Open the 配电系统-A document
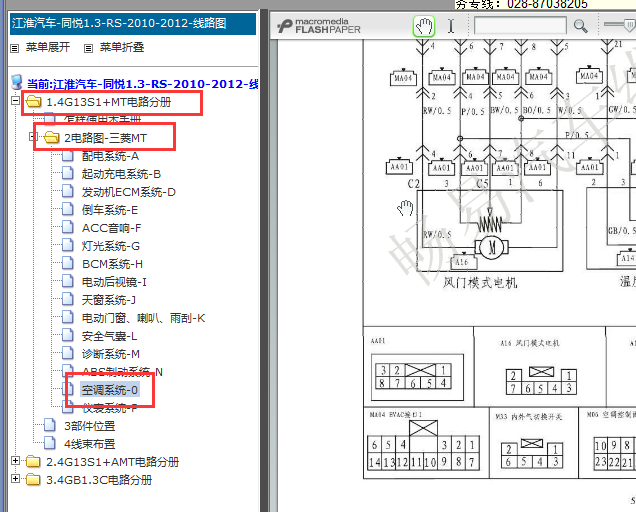This screenshot has height=512, width=636. click(110, 156)
